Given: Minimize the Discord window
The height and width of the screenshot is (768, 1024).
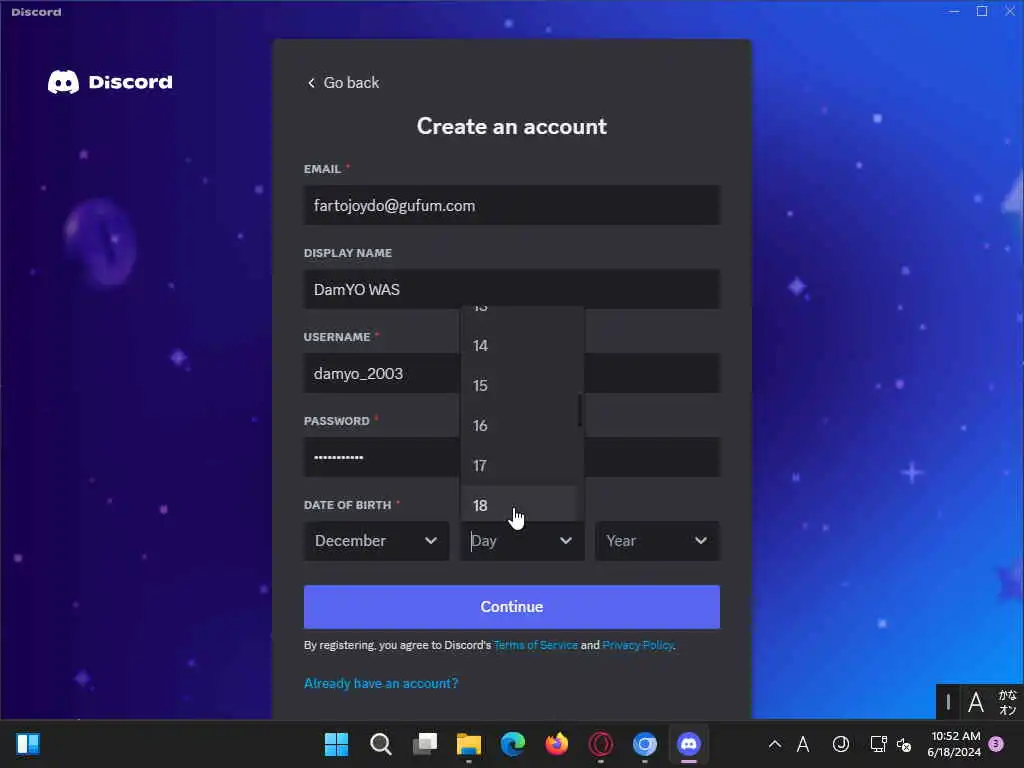Looking at the screenshot, I should coord(954,12).
